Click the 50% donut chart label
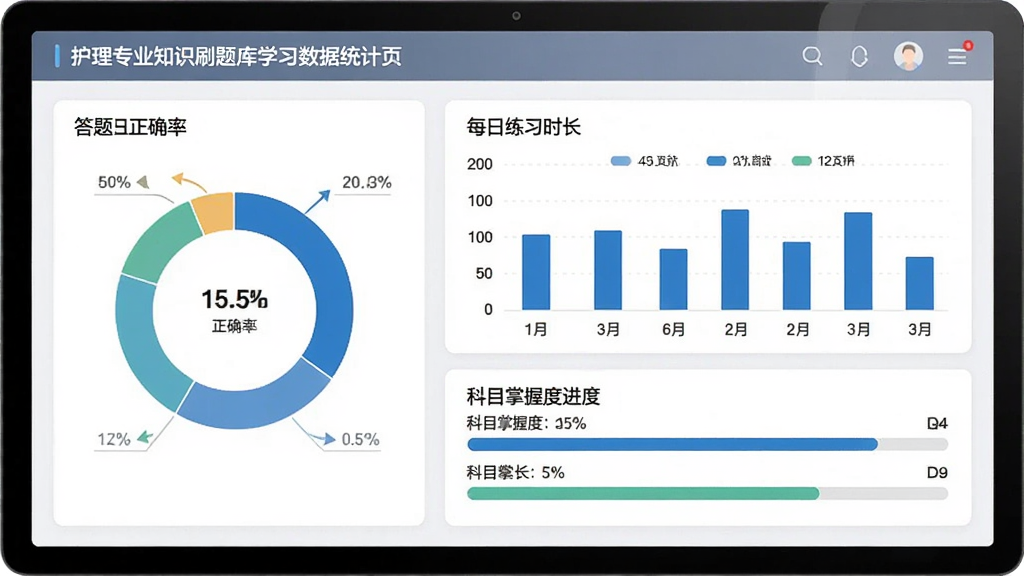The width and height of the screenshot is (1024, 576). [114, 182]
